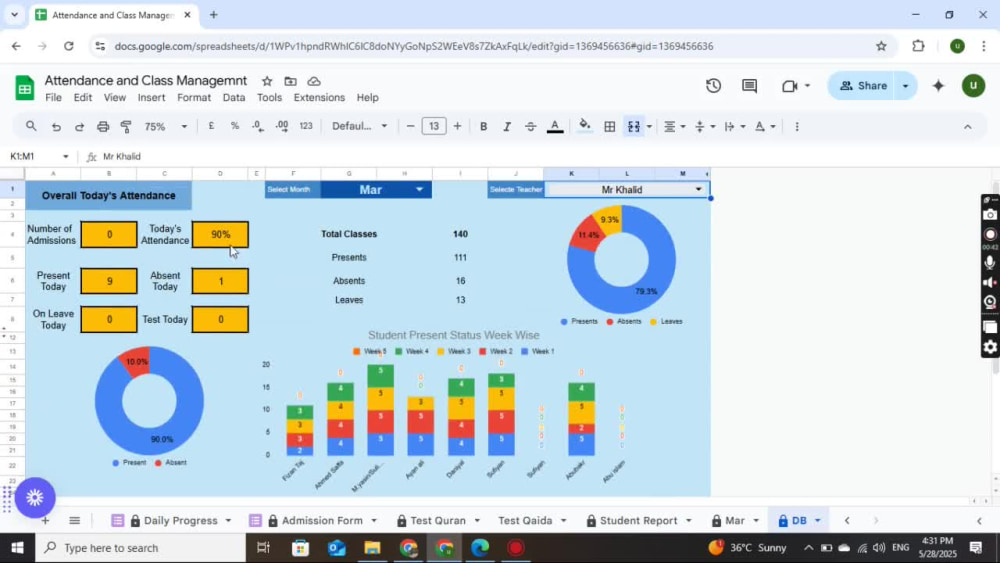Open the Task View taskbar icon
The image size is (1000, 563).
[263, 548]
